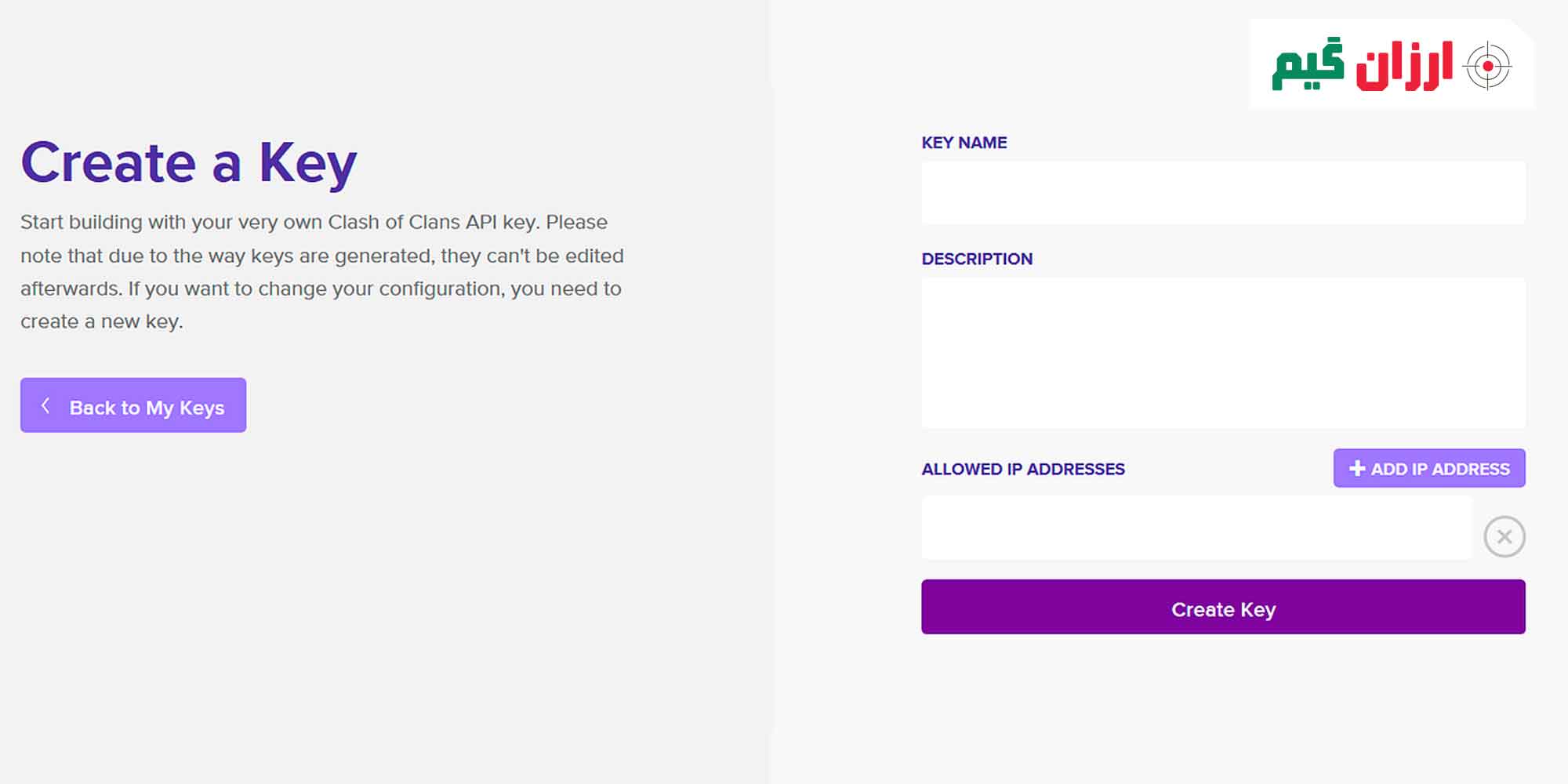Click inside the Description text area
This screenshot has height=784, width=1568.
(x=1223, y=353)
